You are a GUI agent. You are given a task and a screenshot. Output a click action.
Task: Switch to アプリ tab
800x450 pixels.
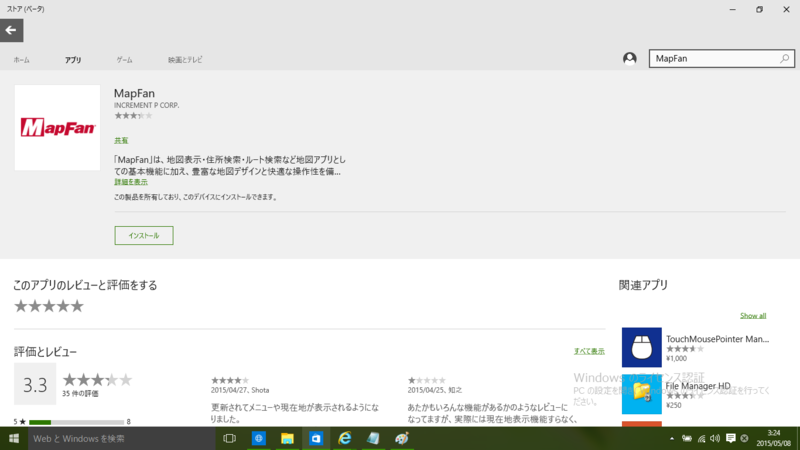click(73, 60)
